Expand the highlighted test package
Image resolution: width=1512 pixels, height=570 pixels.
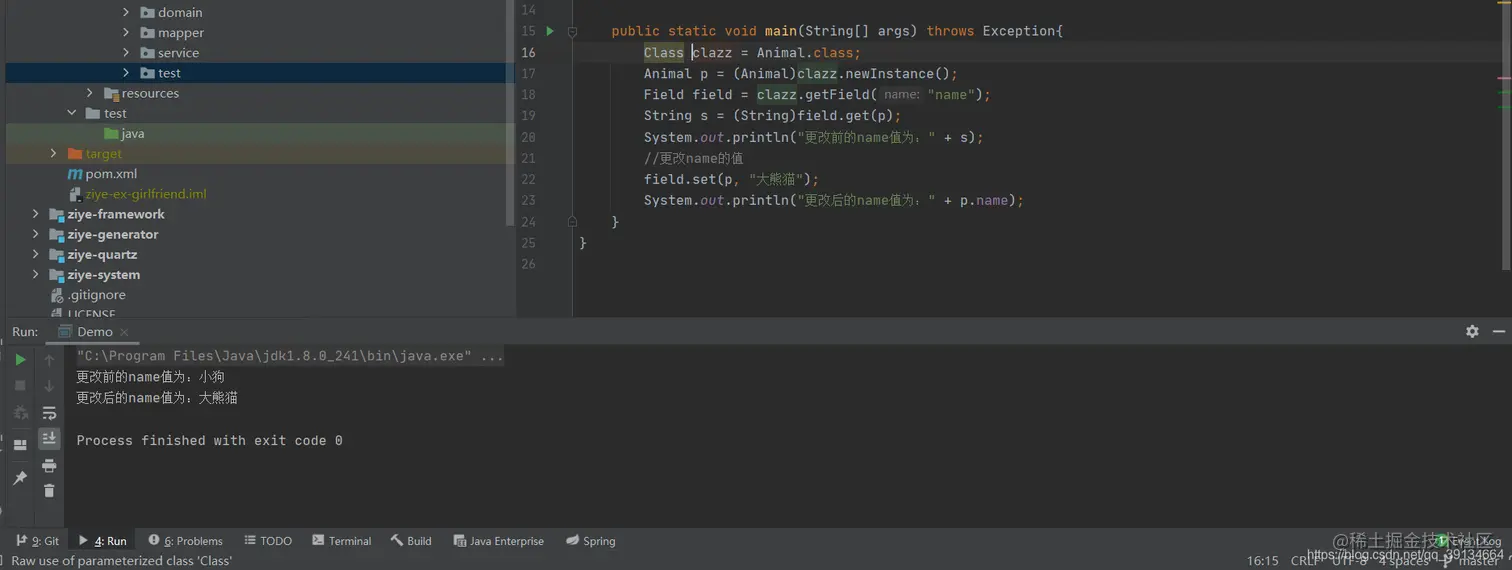tap(126, 73)
